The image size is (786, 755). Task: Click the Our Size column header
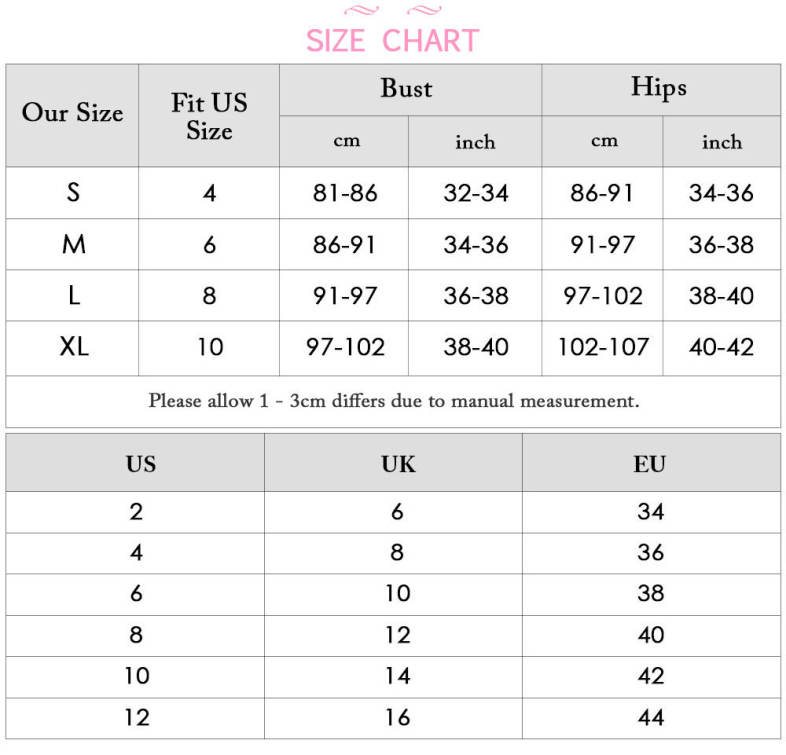[72, 113]
